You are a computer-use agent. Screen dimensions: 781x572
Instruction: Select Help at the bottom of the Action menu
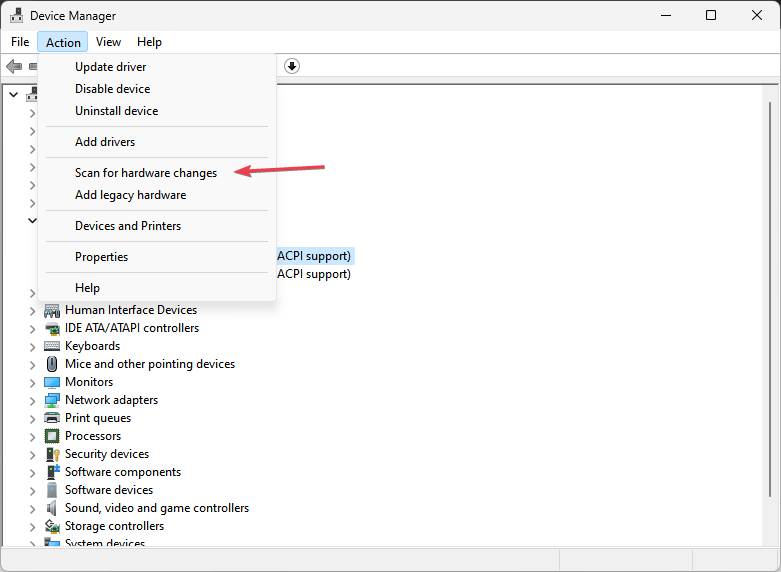tap(157, 288)
